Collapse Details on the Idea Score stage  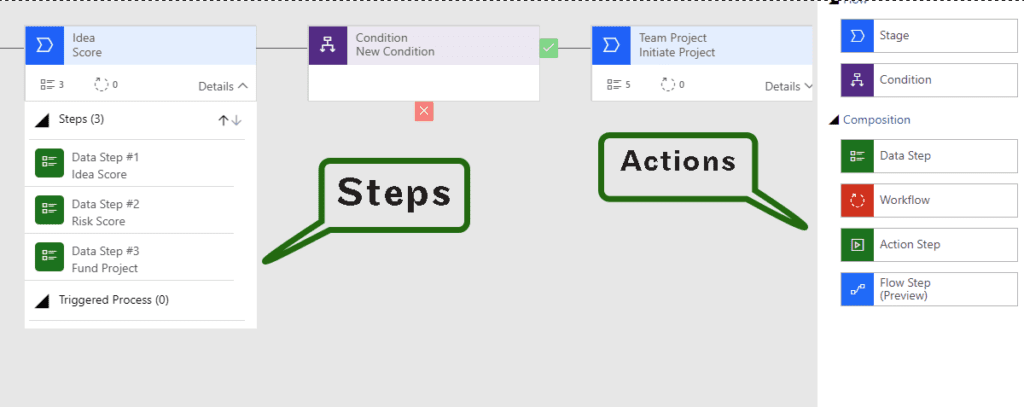(223, 86)
